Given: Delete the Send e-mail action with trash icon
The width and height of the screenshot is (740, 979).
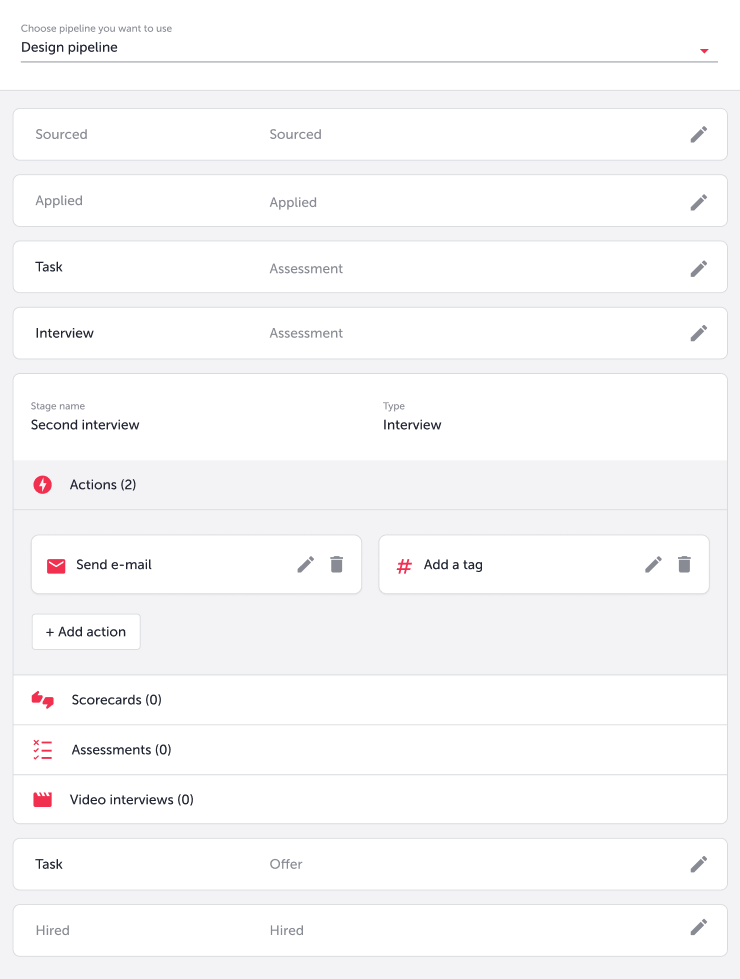Looking at the screenshot, I should coord(338,564).
